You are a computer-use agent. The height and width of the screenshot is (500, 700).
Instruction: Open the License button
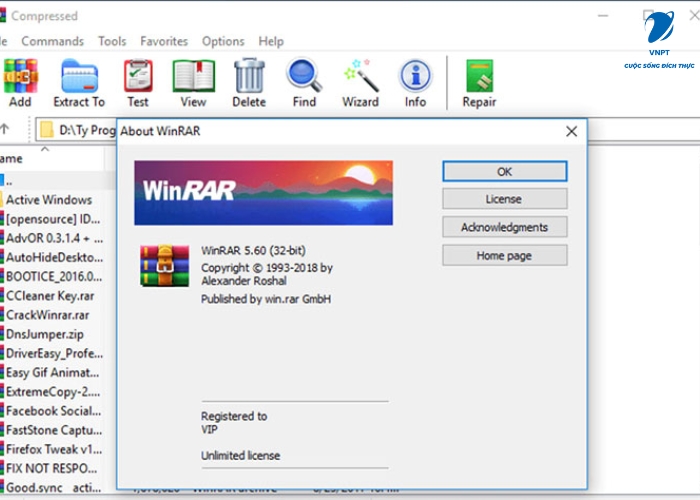tap(505, 199)
